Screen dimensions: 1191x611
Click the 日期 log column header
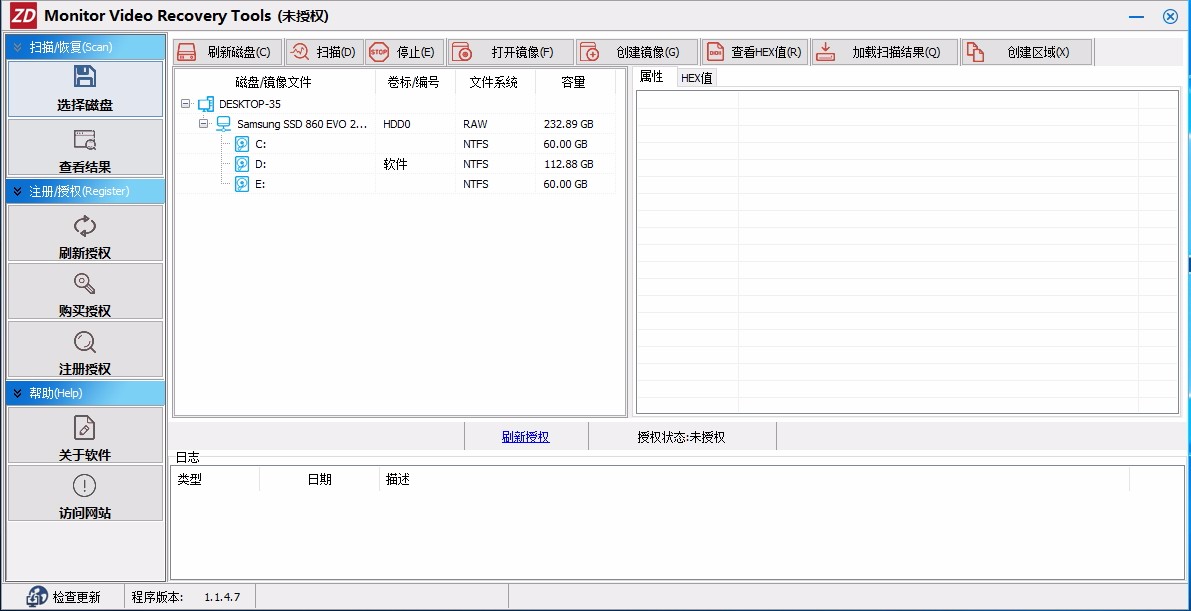point(319,480)
